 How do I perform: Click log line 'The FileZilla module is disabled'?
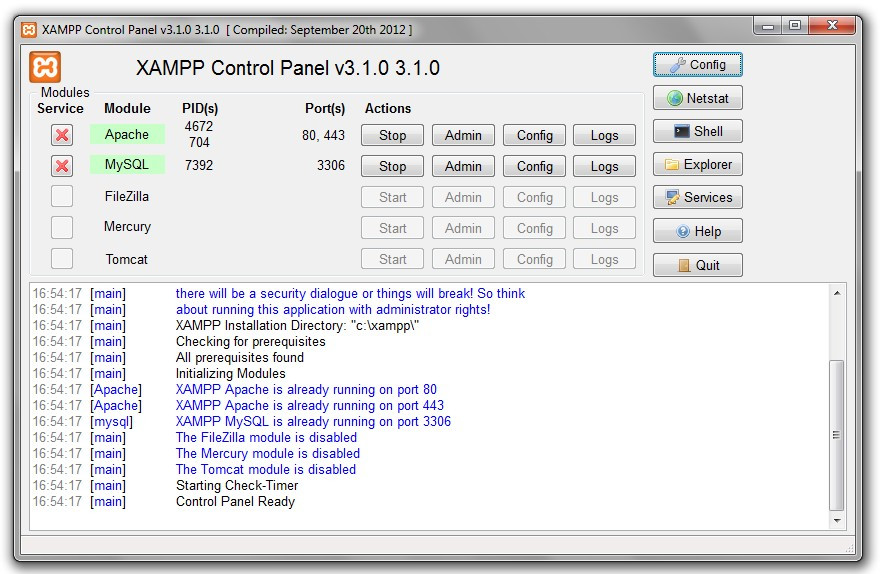pyautogui.click(x=266, y=437)
